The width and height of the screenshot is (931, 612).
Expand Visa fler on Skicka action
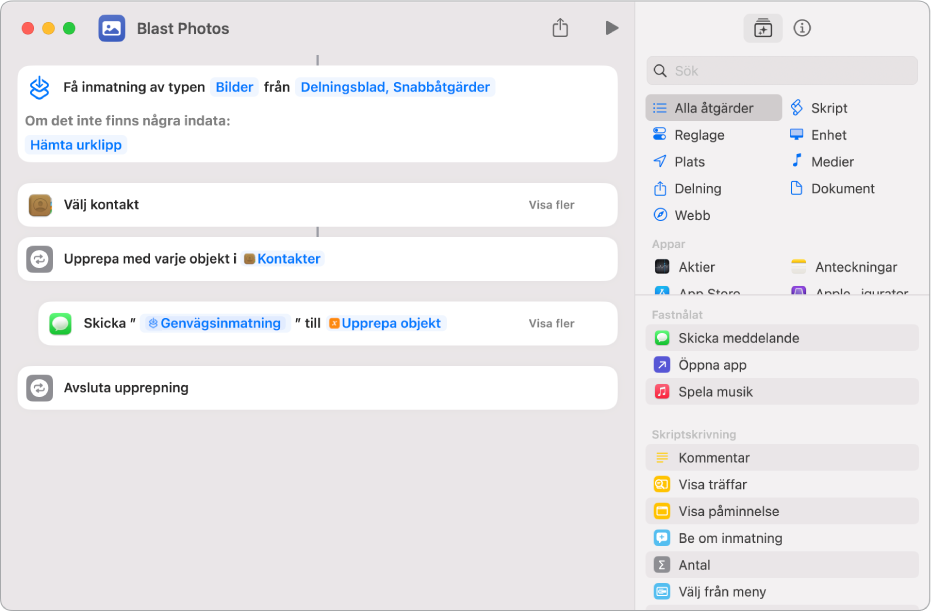[552, 324]
